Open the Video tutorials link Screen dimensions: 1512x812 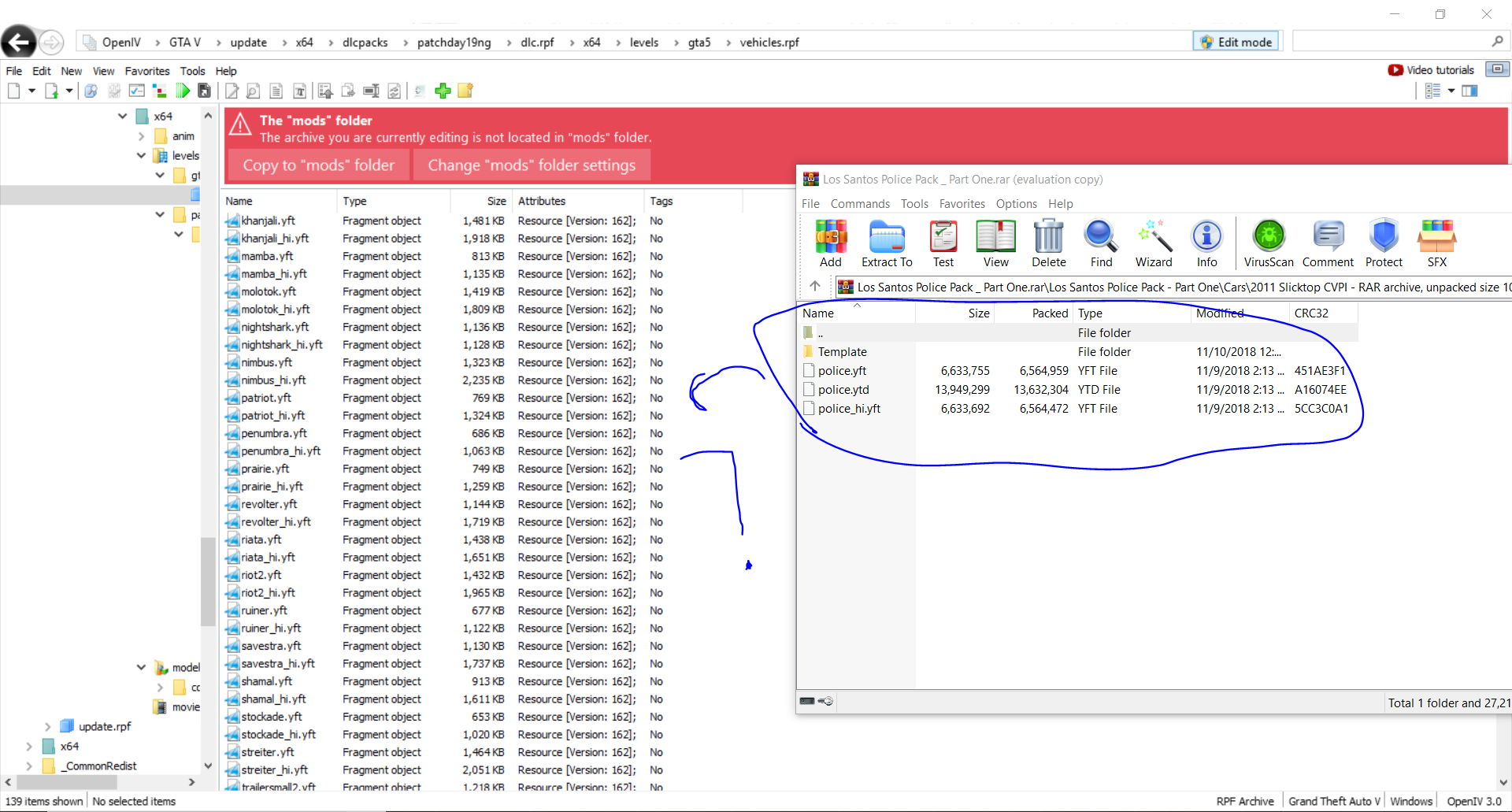(x=1431, y=70)
